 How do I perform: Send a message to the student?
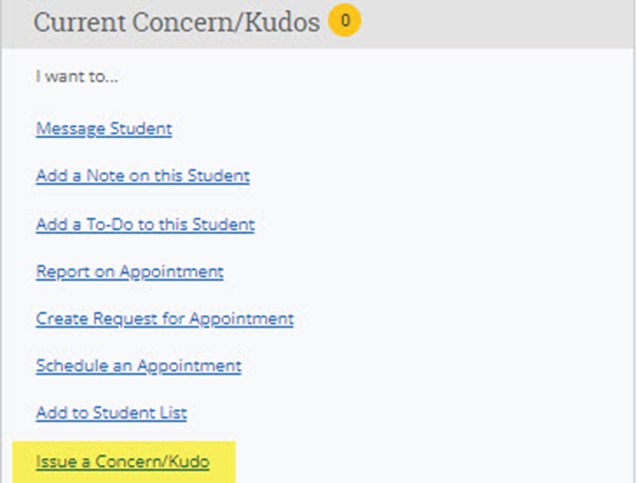pos(104,128)
